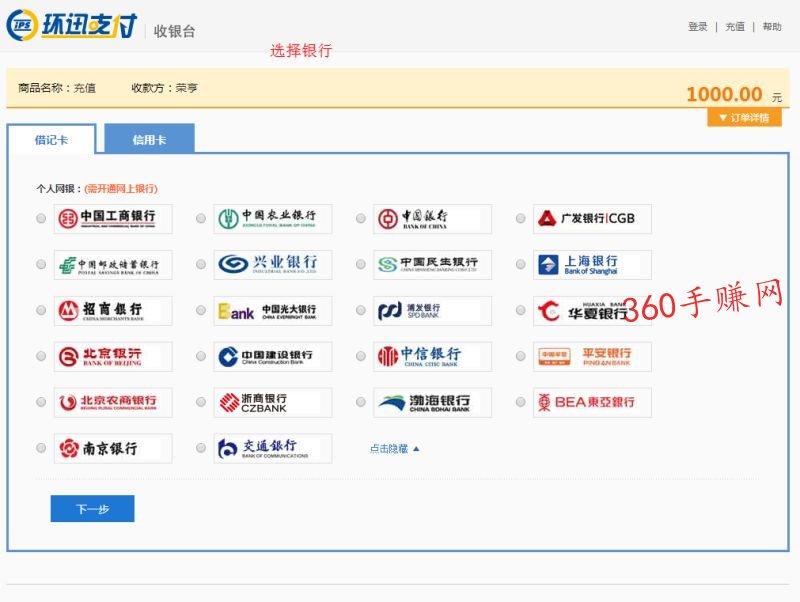Select the 中国工商银行 radio button

[41, 218]
